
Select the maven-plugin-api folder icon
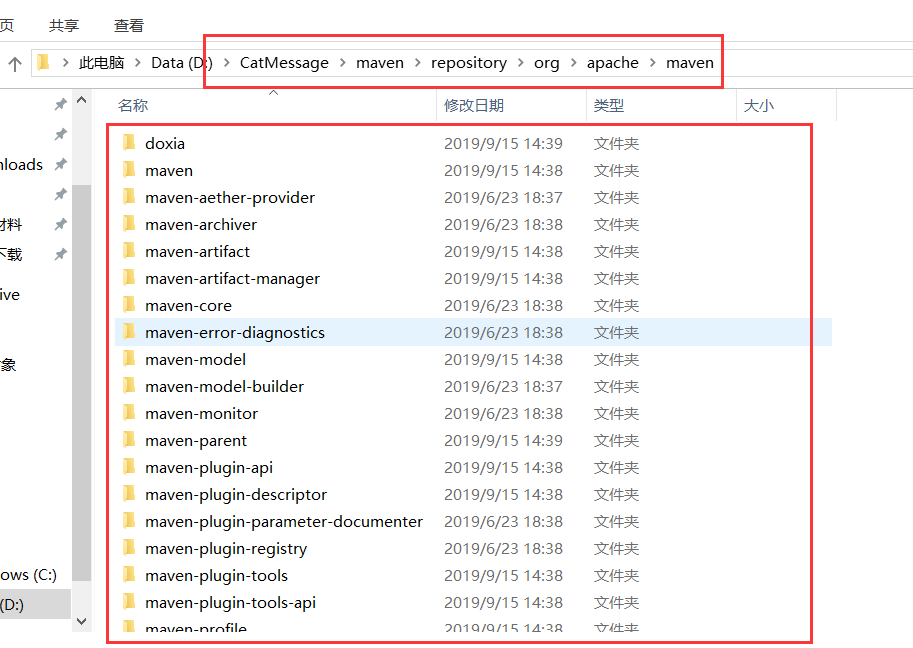point(129,466)
